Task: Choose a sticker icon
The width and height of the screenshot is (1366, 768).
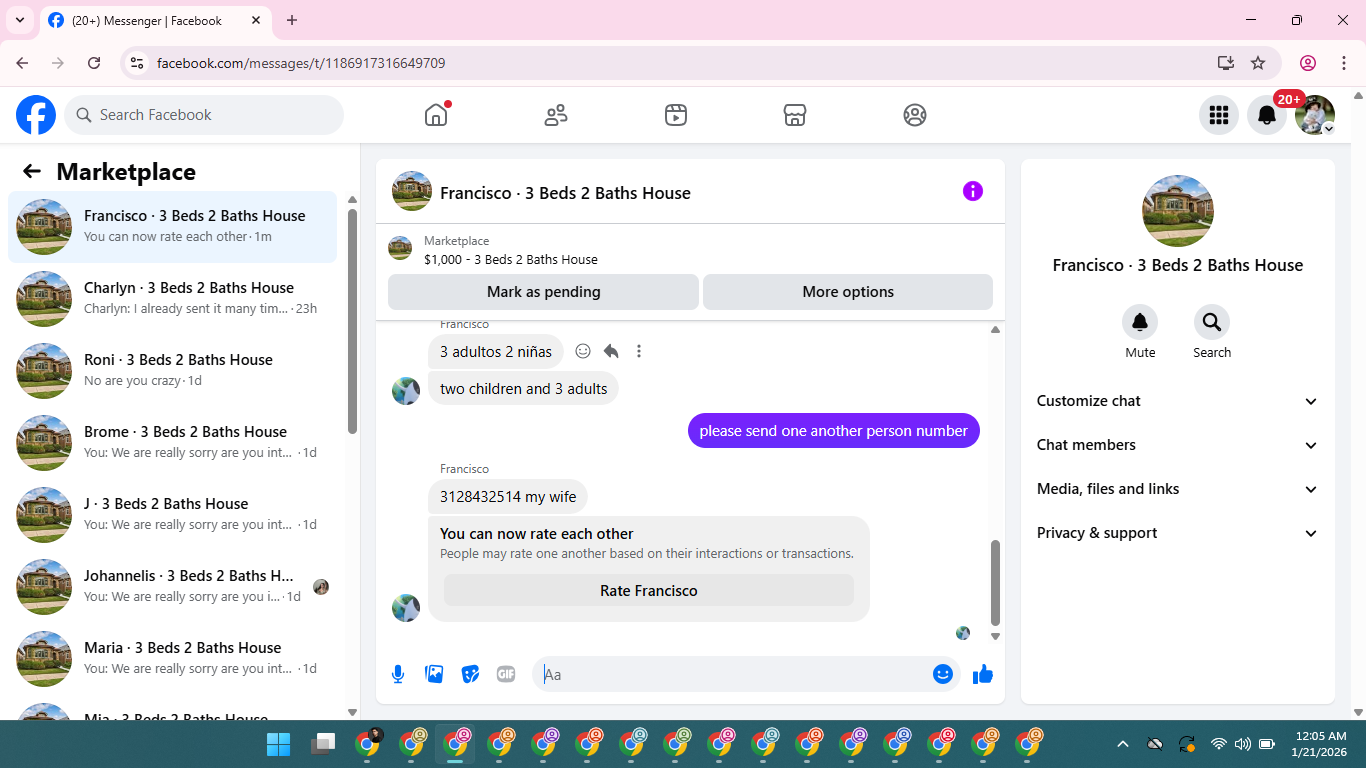Action: tap(470, 674)
